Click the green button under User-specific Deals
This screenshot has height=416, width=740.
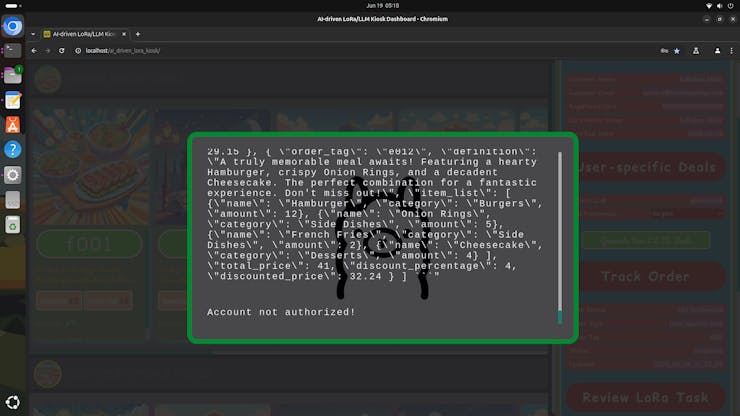click(645, 240)
